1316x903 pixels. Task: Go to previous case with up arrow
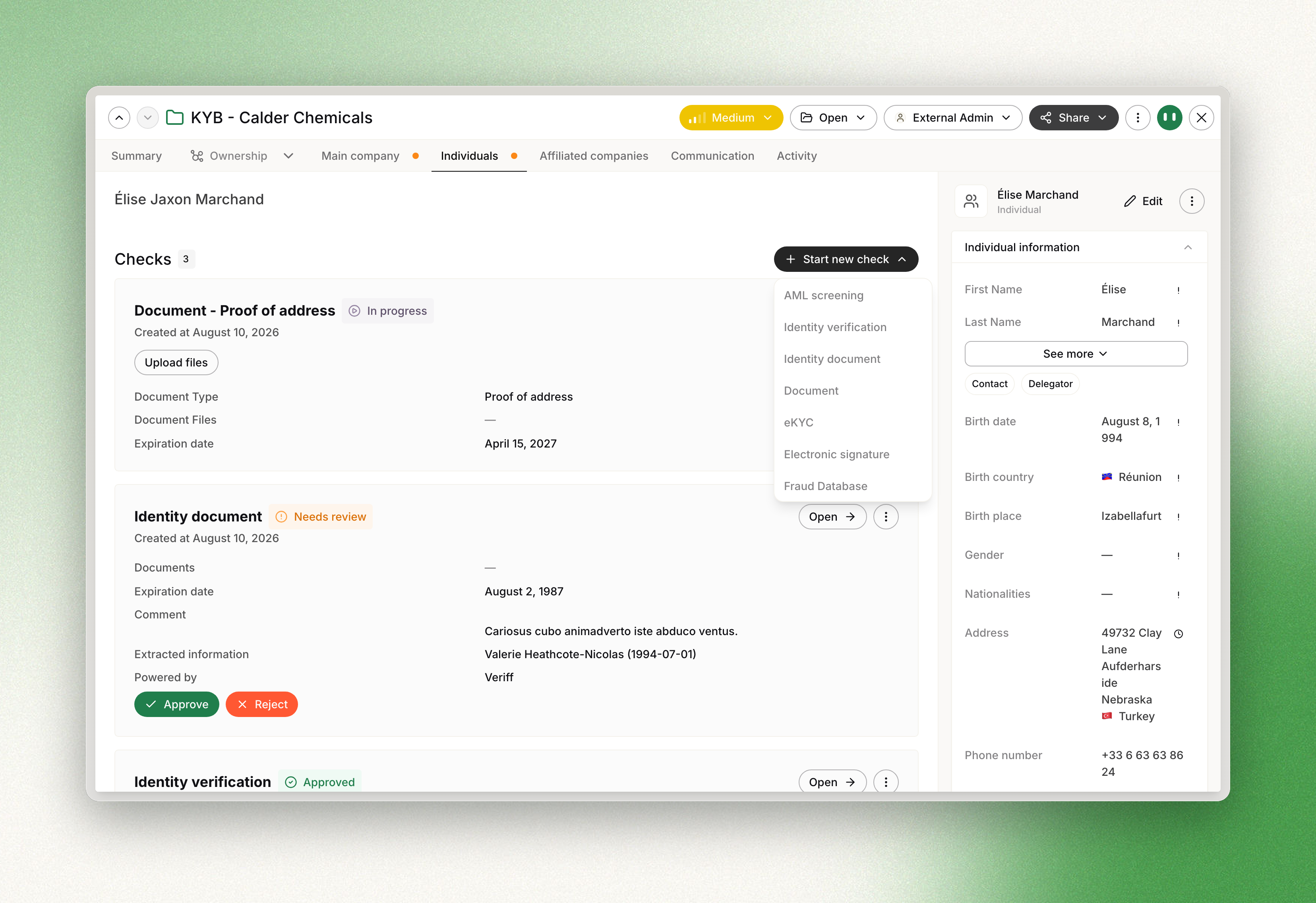click(119, 118)
